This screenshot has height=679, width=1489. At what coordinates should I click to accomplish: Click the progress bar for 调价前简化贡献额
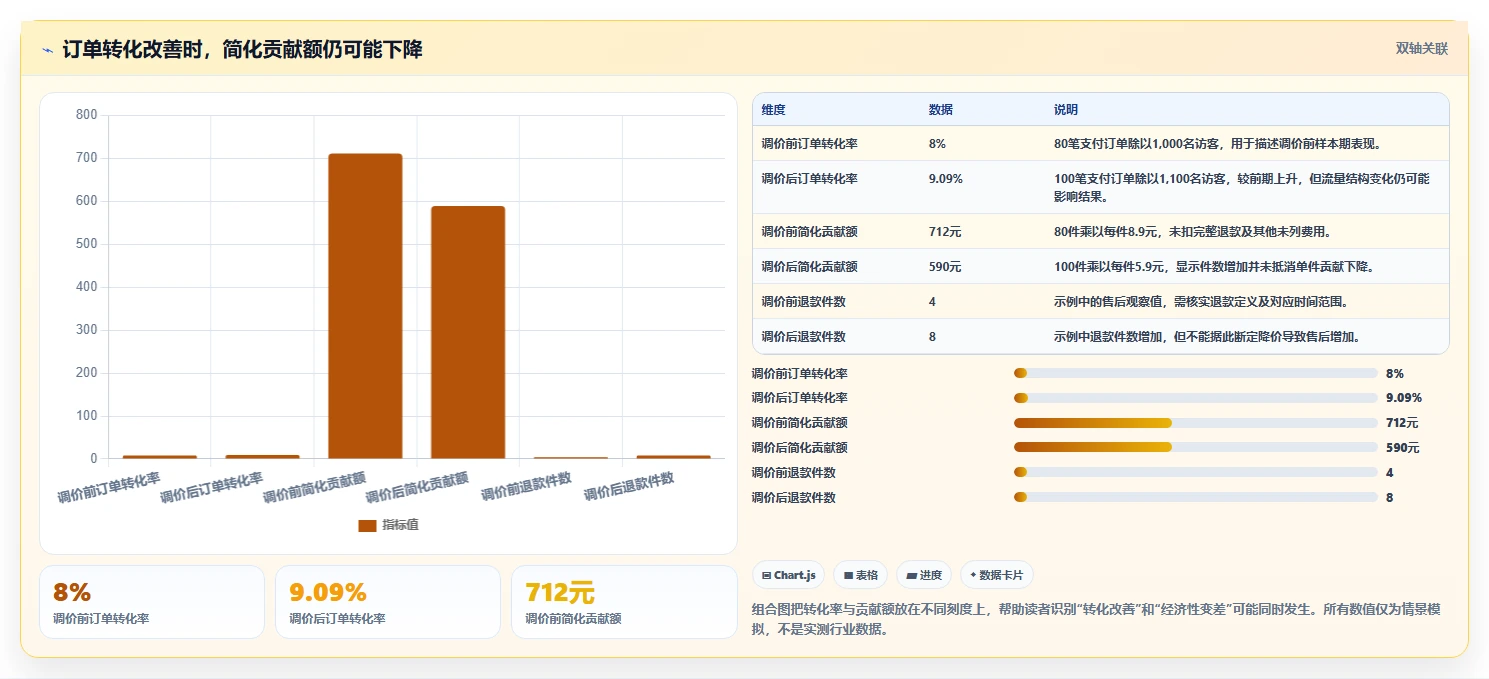click(1196, 423)
